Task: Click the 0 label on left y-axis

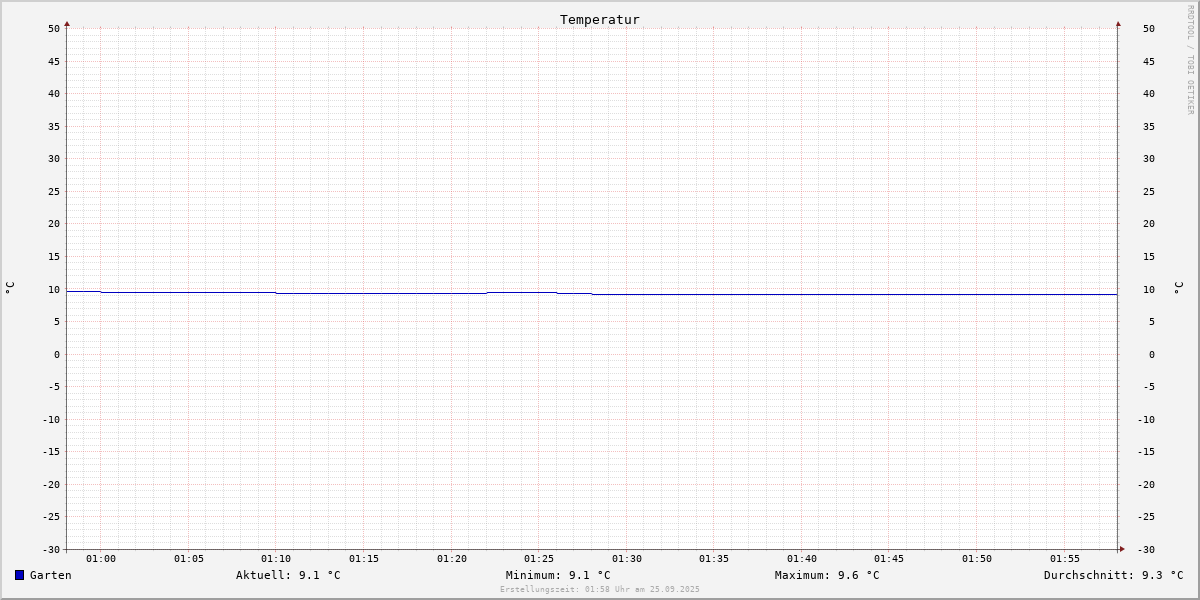Action: click(57, 355)
